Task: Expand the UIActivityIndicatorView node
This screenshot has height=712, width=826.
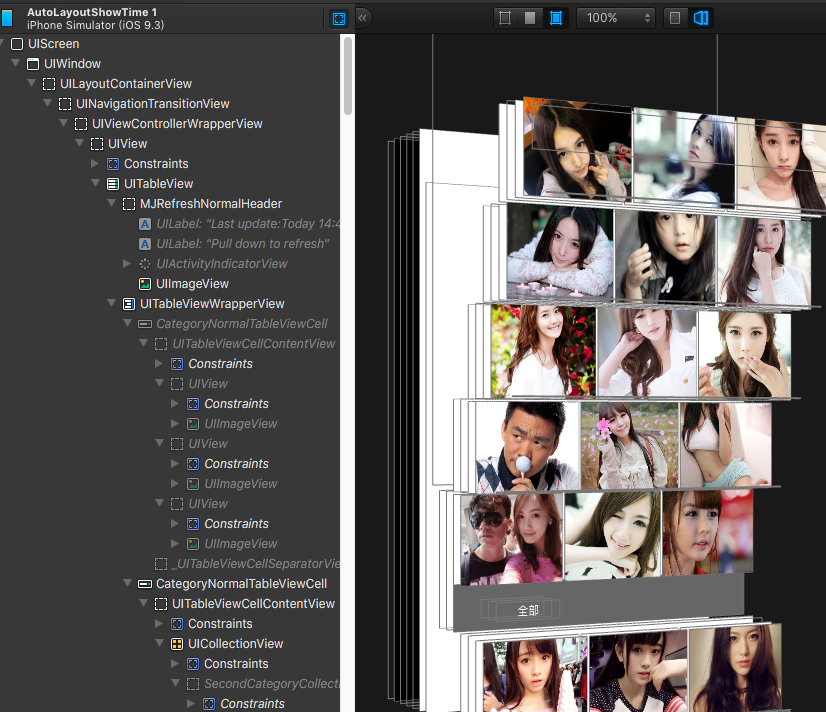Action: pyautogui.click(x=127, y=264)
